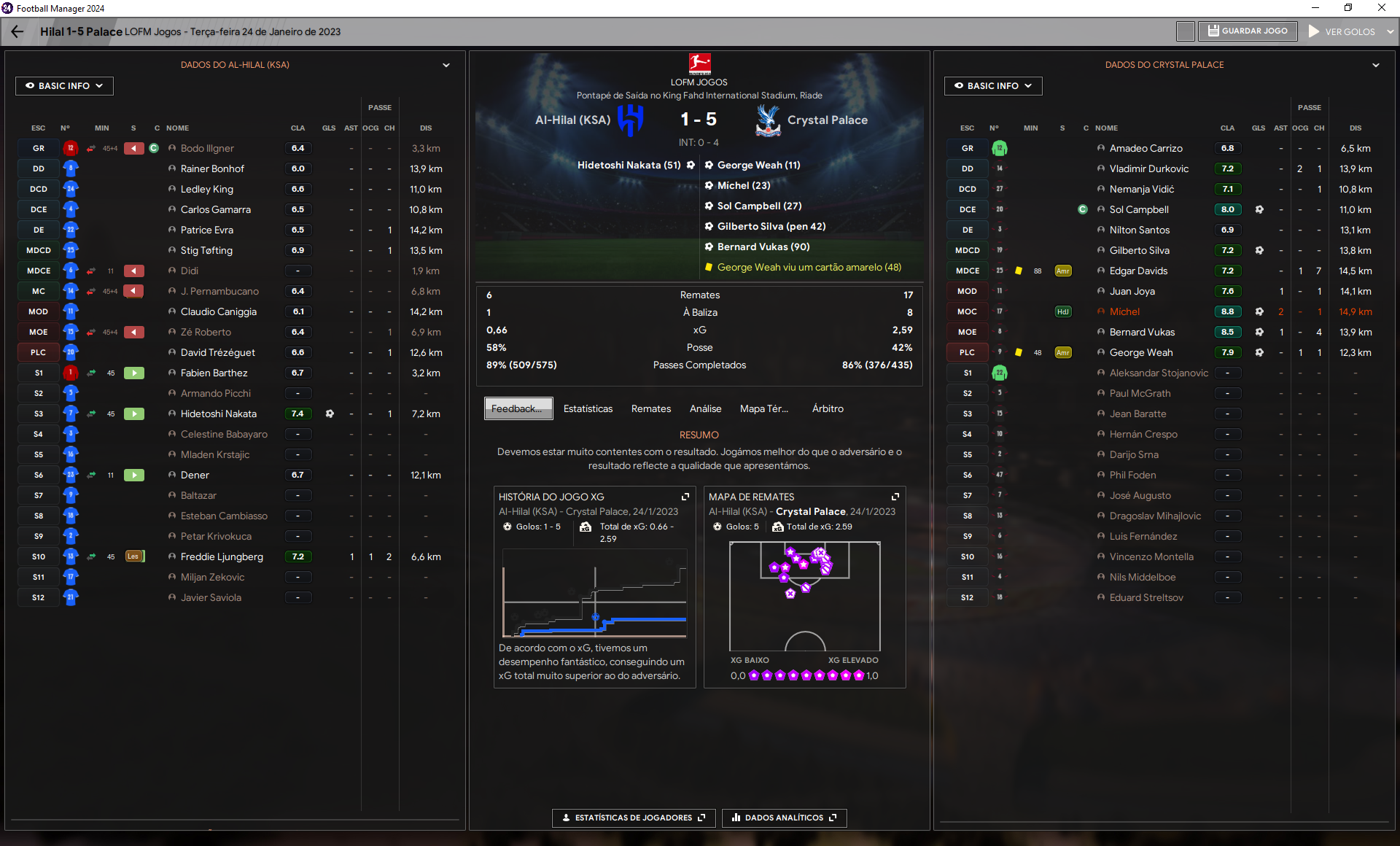Image resolution: width=1400 pixels, height=846 pixels.
Task: Sort Al-Hilal table by CLA column
Action: [297, 128]
